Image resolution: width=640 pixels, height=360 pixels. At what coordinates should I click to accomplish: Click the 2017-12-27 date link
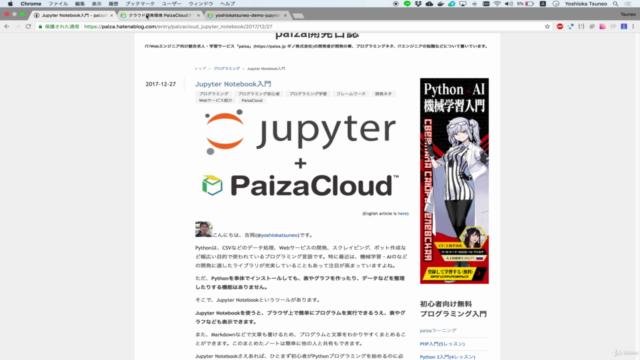tap(160, 84)
